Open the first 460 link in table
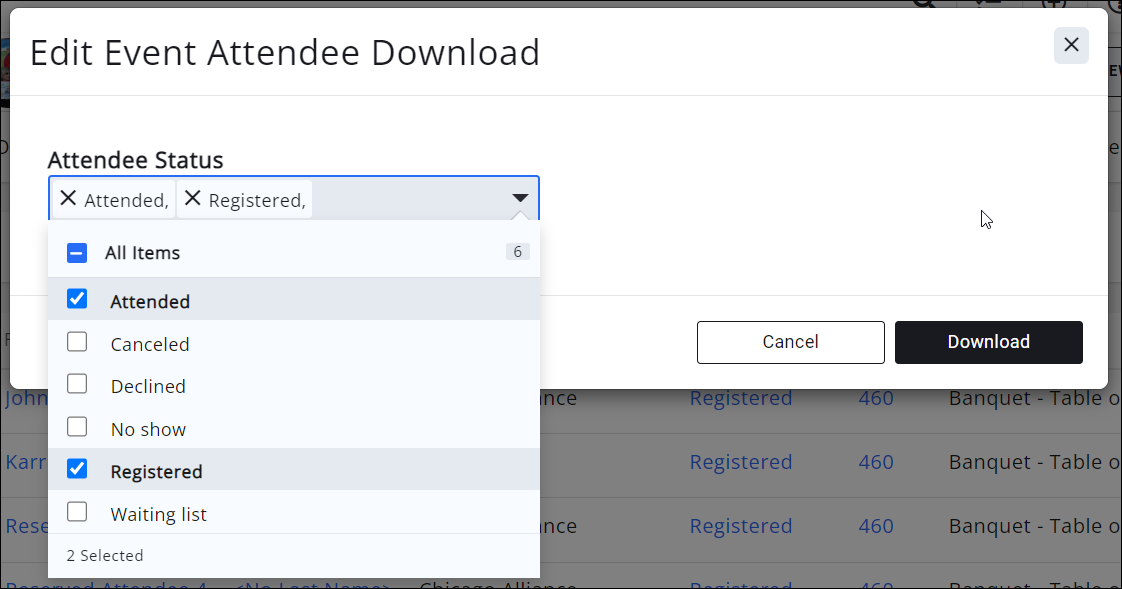Image resolution: width=1122 pixels, height=589 pixels. [x=875, y=398]
